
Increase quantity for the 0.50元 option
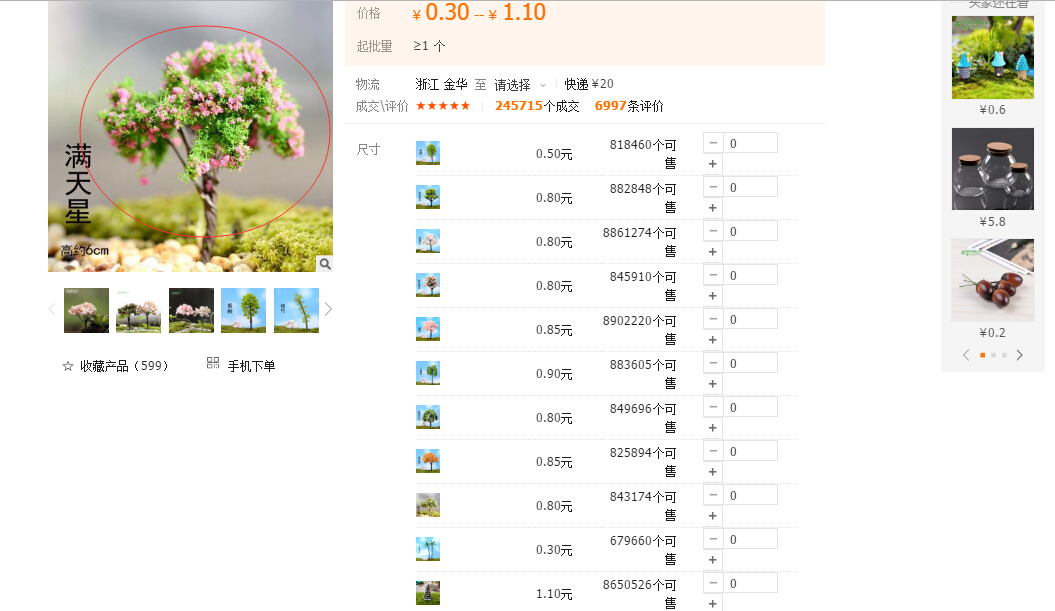[713, 164]
